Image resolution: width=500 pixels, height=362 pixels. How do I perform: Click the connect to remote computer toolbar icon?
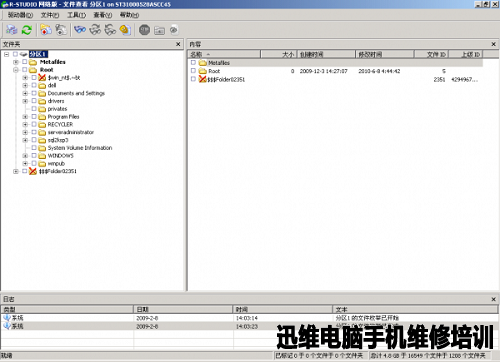coord(12,30)
